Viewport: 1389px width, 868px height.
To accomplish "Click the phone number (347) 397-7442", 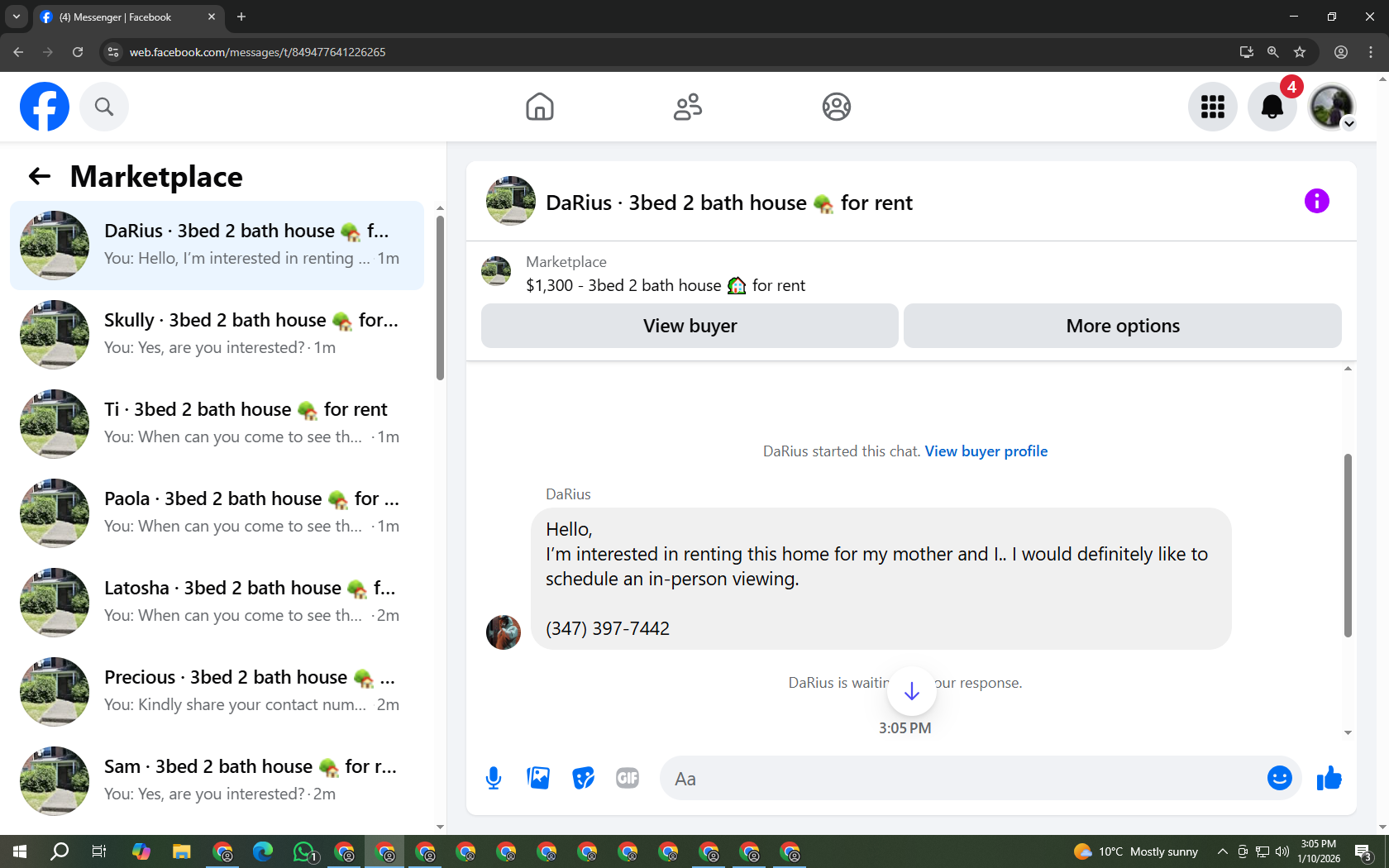I will point(608,628).
